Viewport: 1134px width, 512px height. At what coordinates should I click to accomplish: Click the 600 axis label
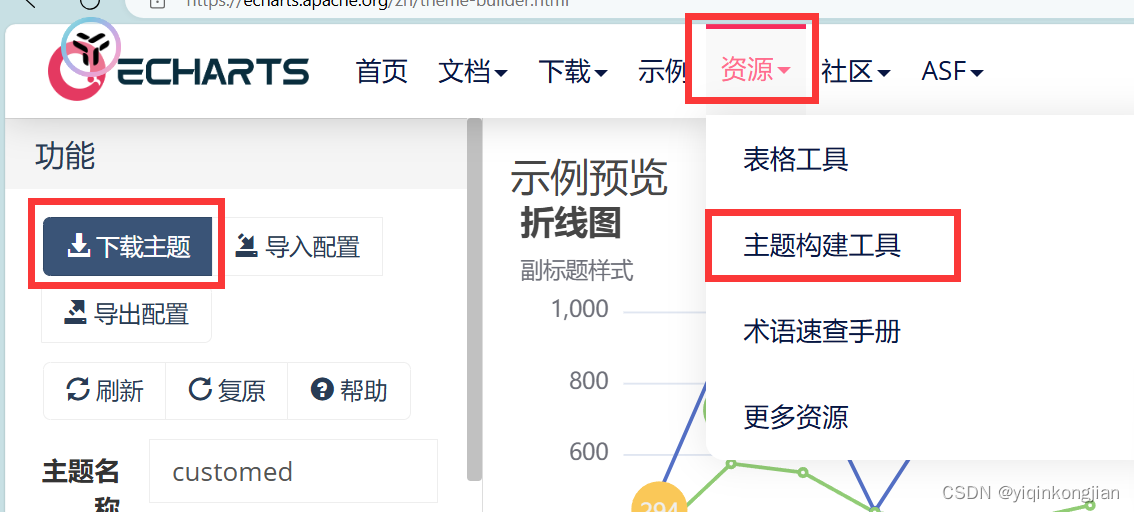[589, 452]
